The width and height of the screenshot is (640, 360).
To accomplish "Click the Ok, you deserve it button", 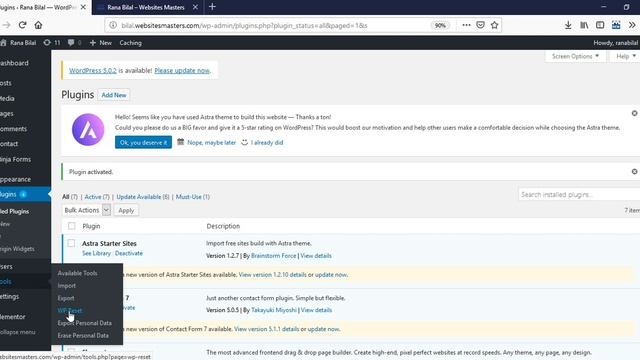I will [x=143, y=142].
